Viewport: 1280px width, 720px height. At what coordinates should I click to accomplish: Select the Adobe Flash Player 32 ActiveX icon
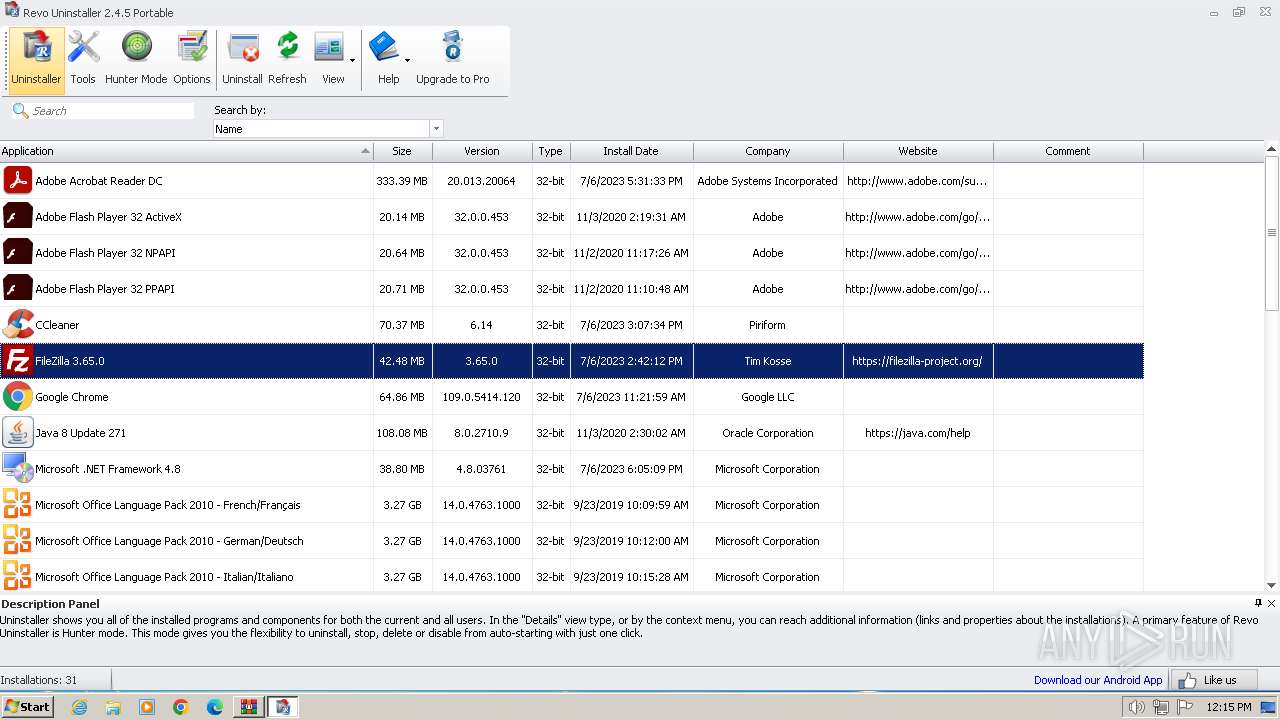coord(17,217)
